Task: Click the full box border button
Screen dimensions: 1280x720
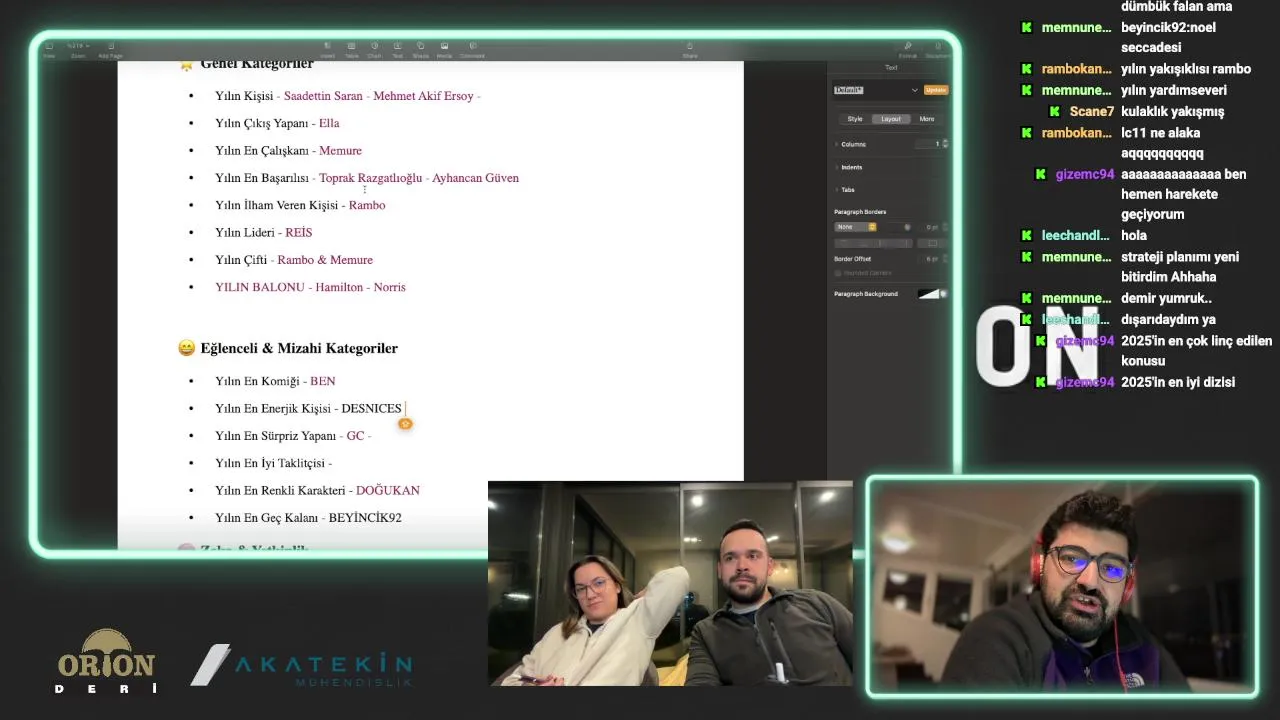Action: 932,243
